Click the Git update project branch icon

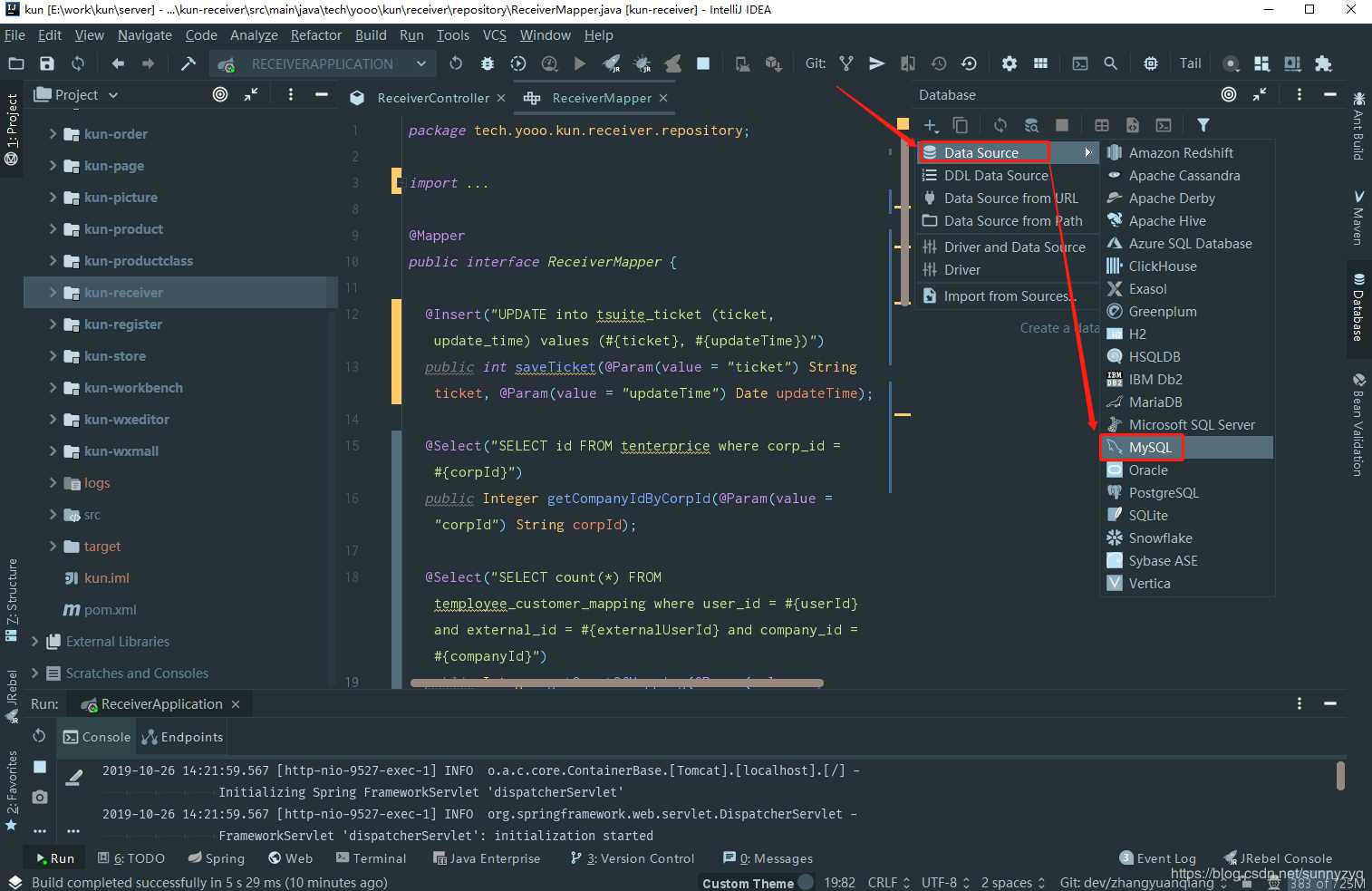point(846,63)
